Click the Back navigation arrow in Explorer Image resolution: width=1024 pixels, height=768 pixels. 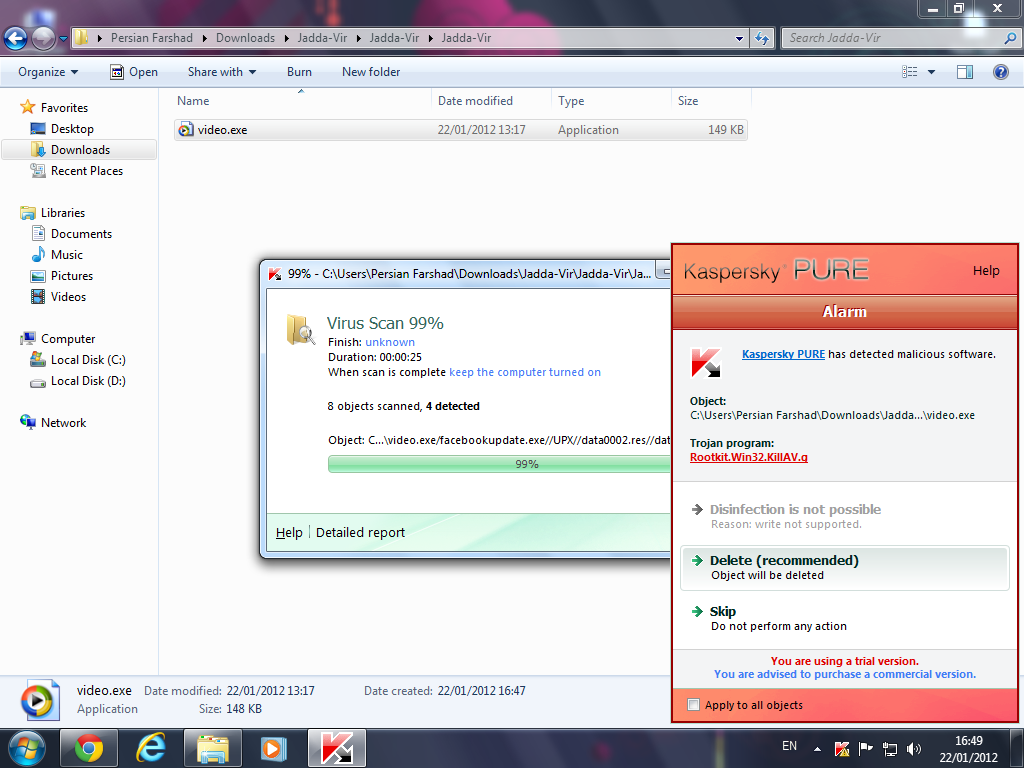pyautogui.click(x=16, y=39)
